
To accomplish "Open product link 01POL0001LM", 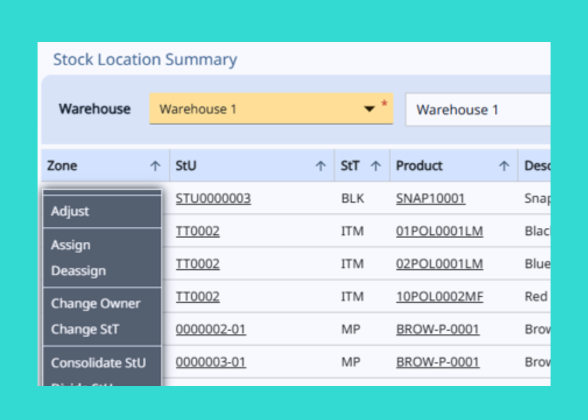I will 440,231.
